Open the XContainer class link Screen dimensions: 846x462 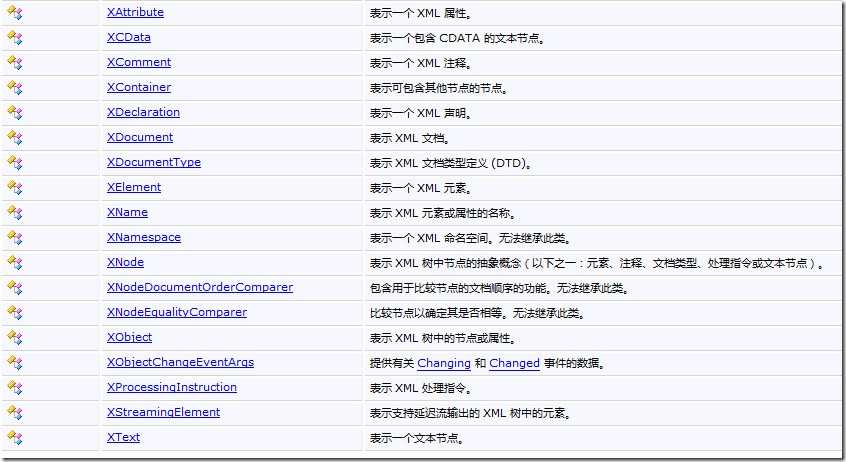139,87
